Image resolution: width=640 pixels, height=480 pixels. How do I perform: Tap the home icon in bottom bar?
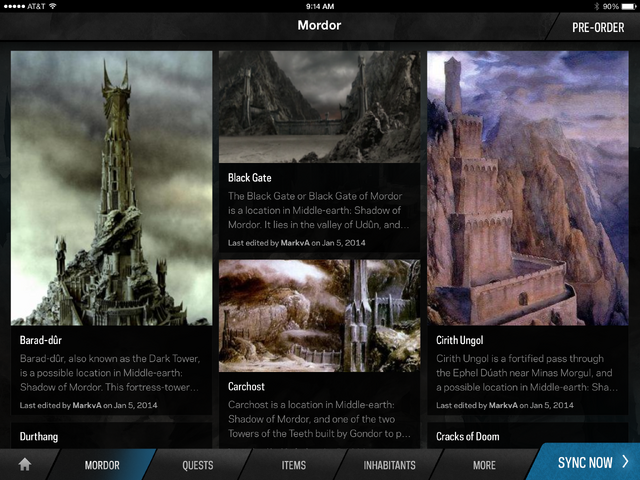click(25, 464)
